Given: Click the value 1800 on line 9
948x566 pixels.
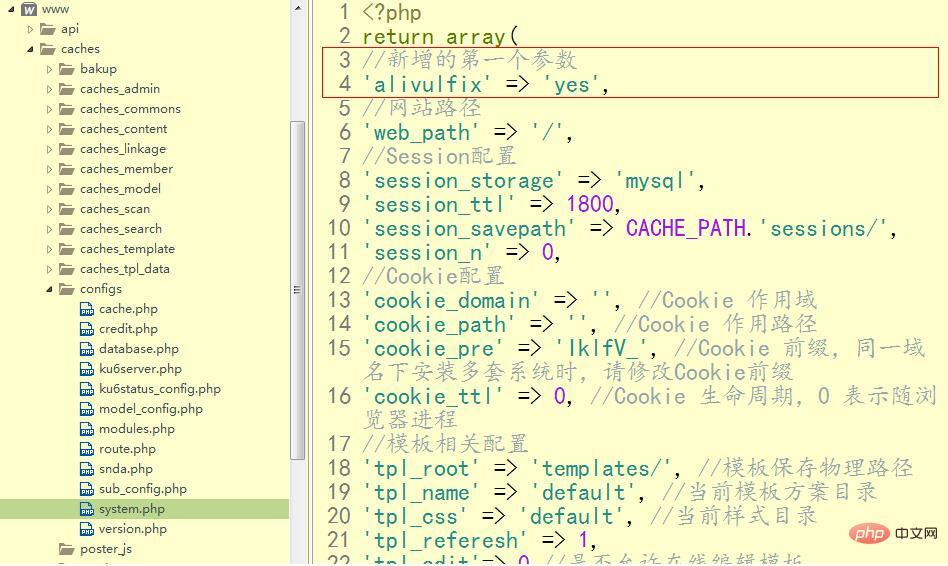Looking at the screenshot, I should pos(589,204).
